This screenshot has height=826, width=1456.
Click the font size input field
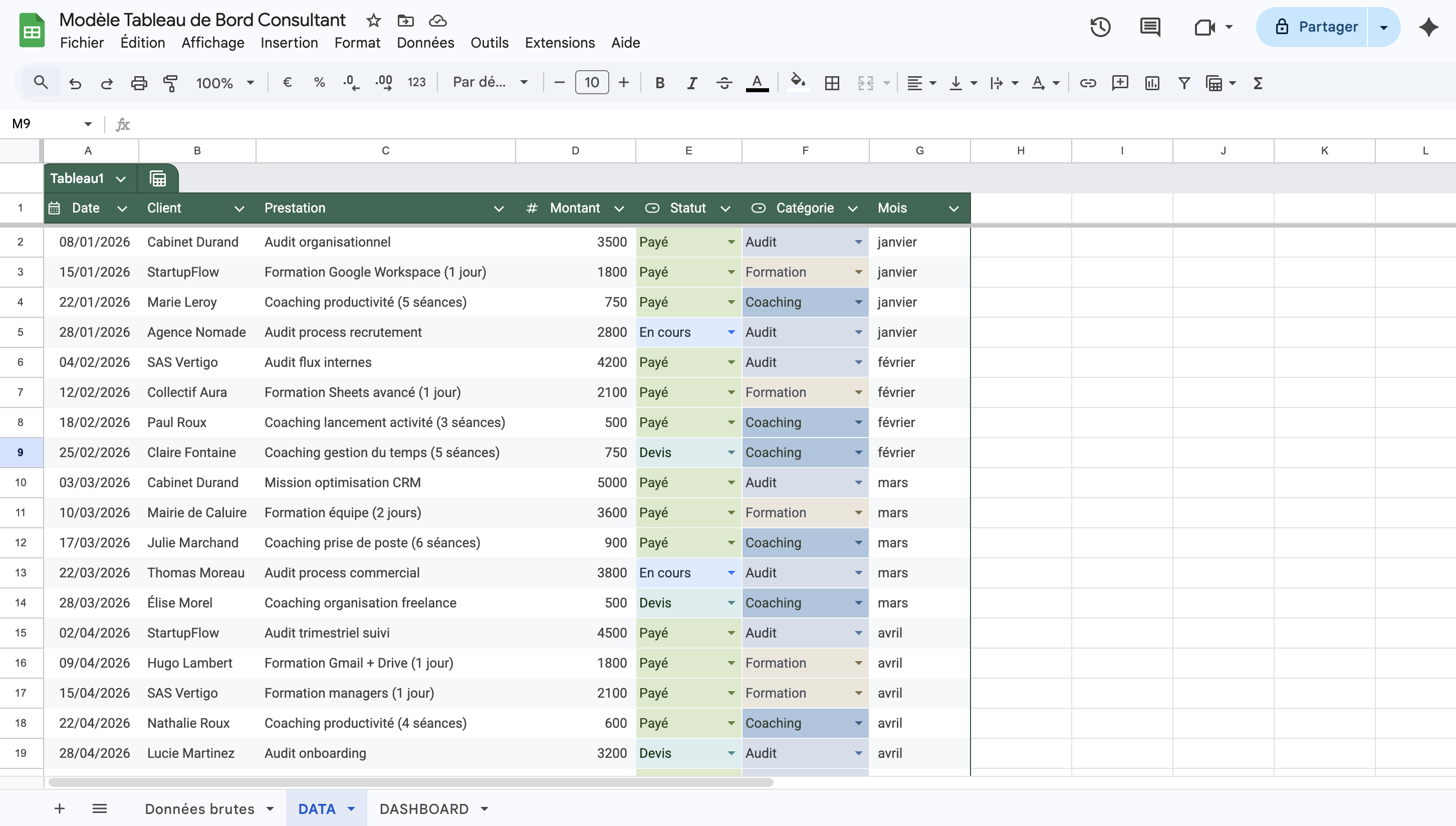click(591, 83)
